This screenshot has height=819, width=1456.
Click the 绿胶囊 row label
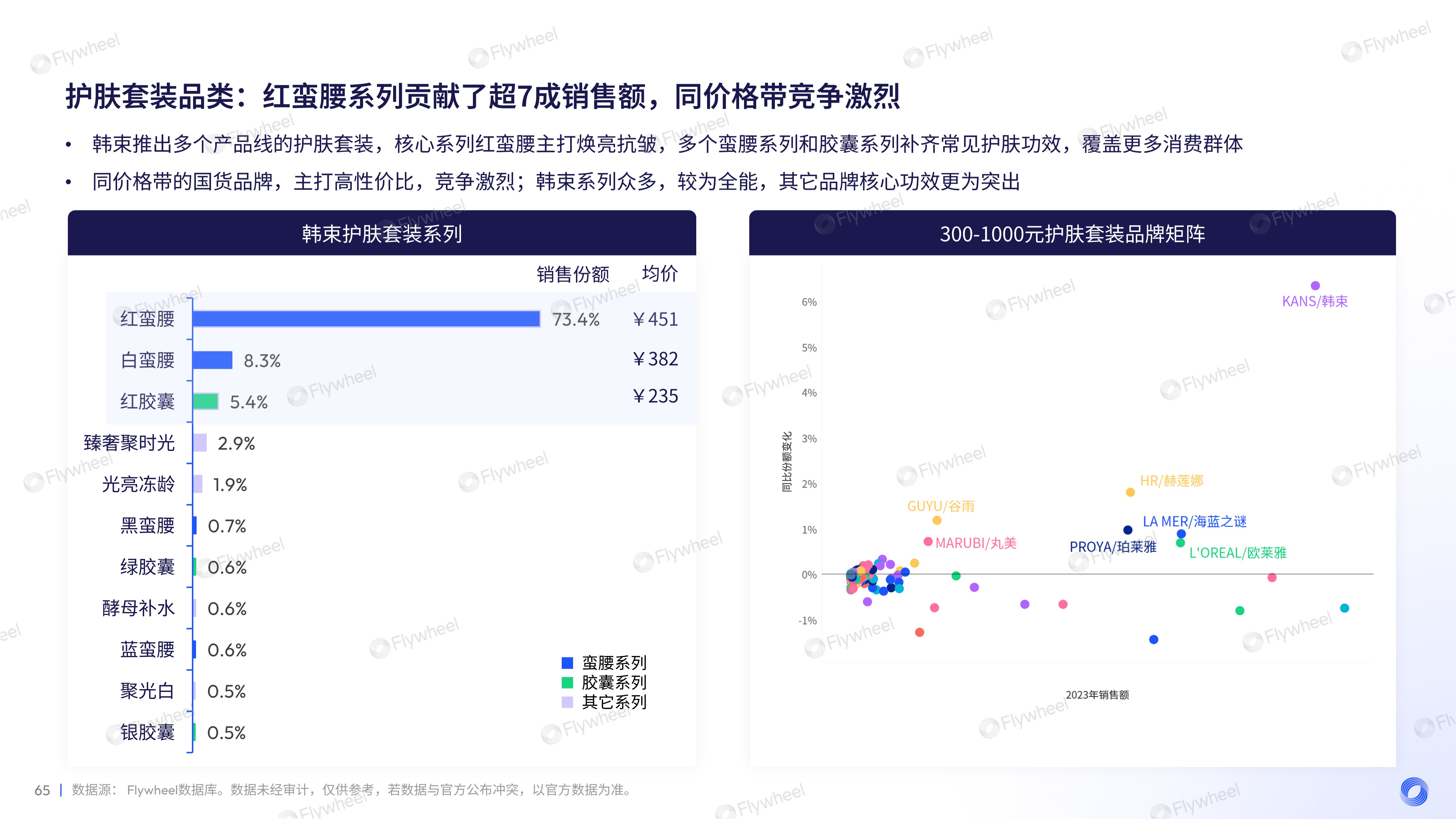(148, 566)
